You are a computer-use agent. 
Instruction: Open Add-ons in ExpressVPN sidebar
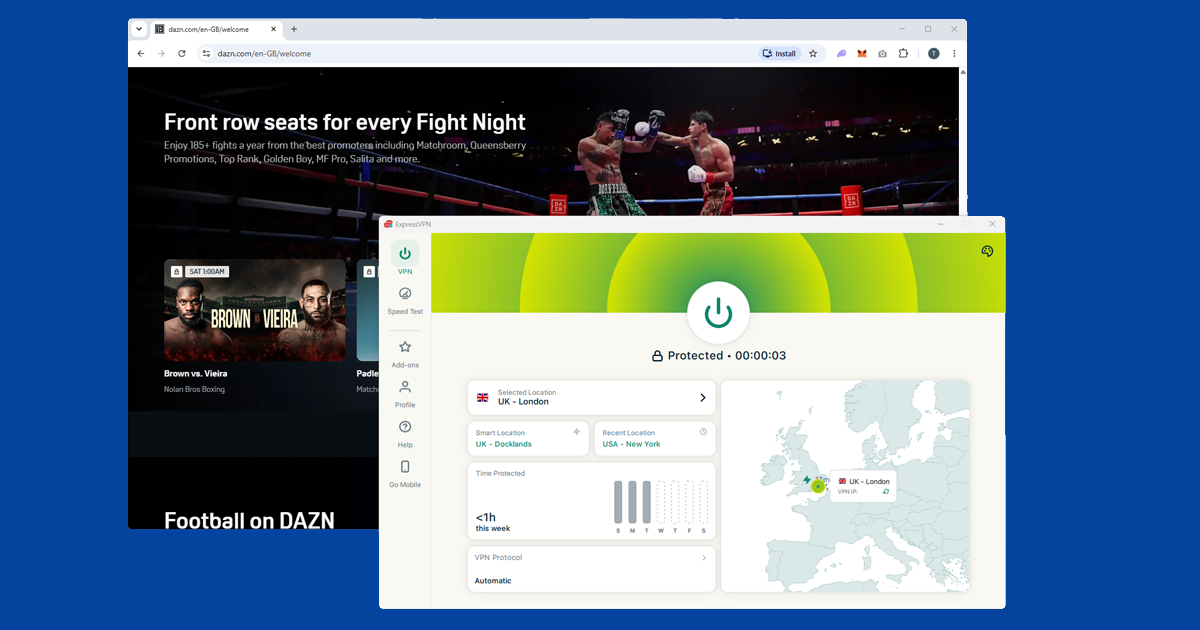[x=405, y=354]
